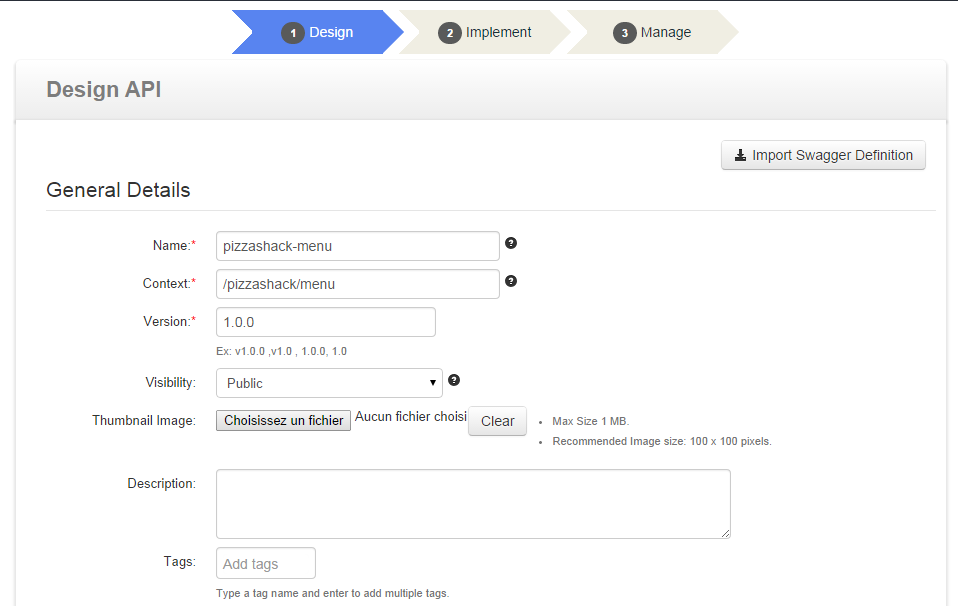Screen dimensions: 958x606
Task: Click the help icon next to Visibility dropdown
Action: (x=454, y=380)
